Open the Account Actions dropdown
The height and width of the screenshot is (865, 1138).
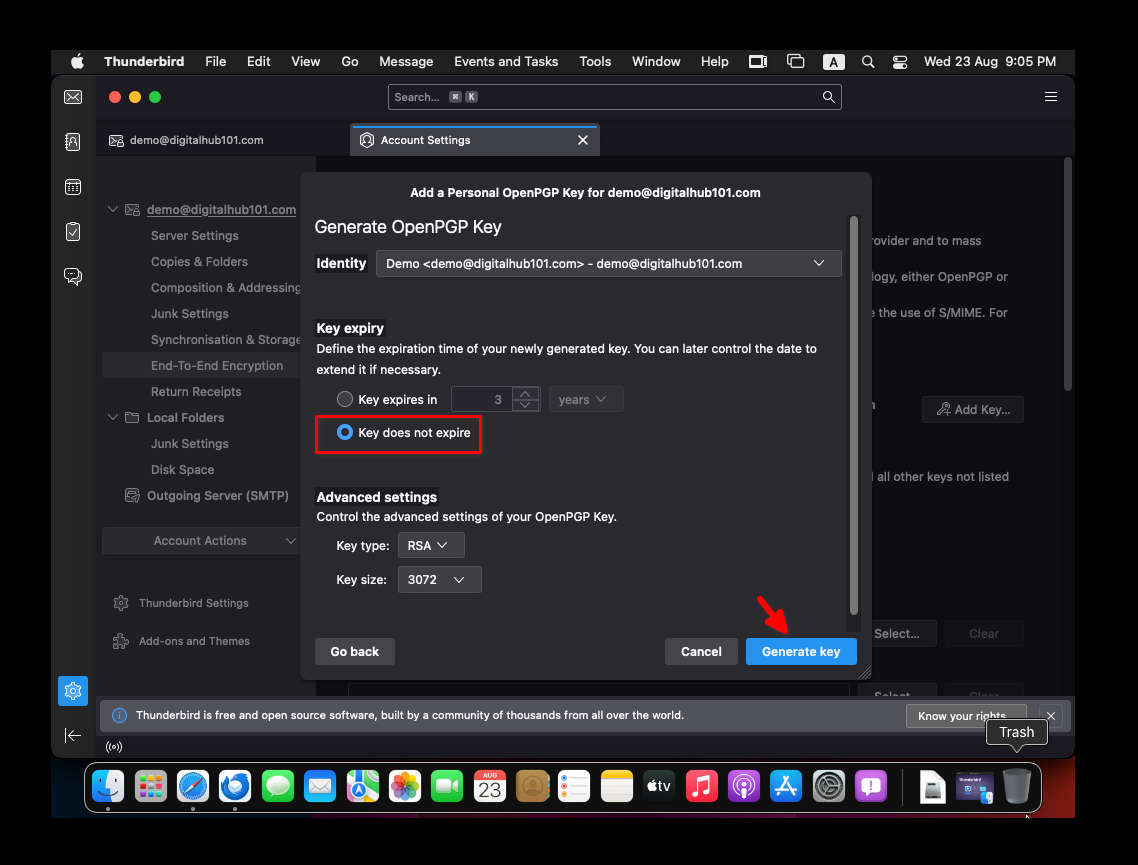[x=200, y=541]
